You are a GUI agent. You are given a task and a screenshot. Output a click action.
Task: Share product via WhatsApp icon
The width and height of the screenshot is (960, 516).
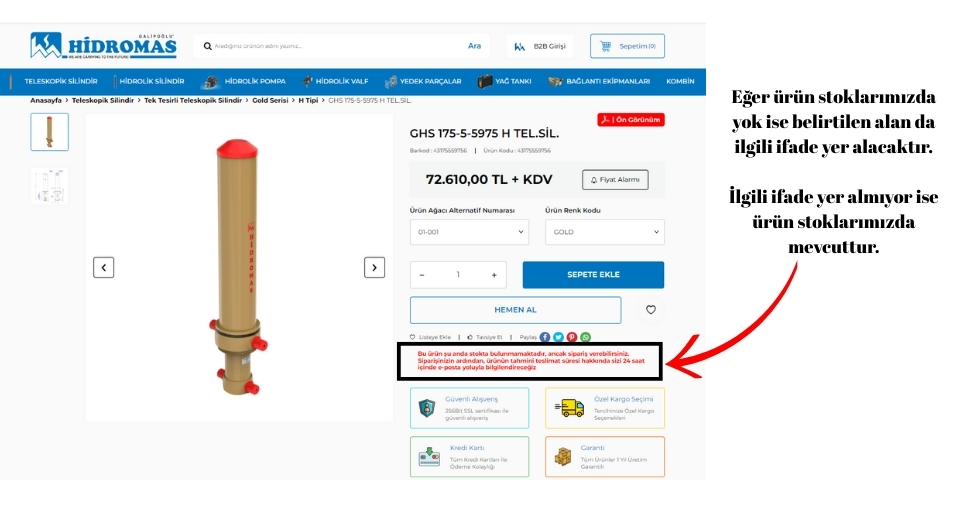[586, 337]
